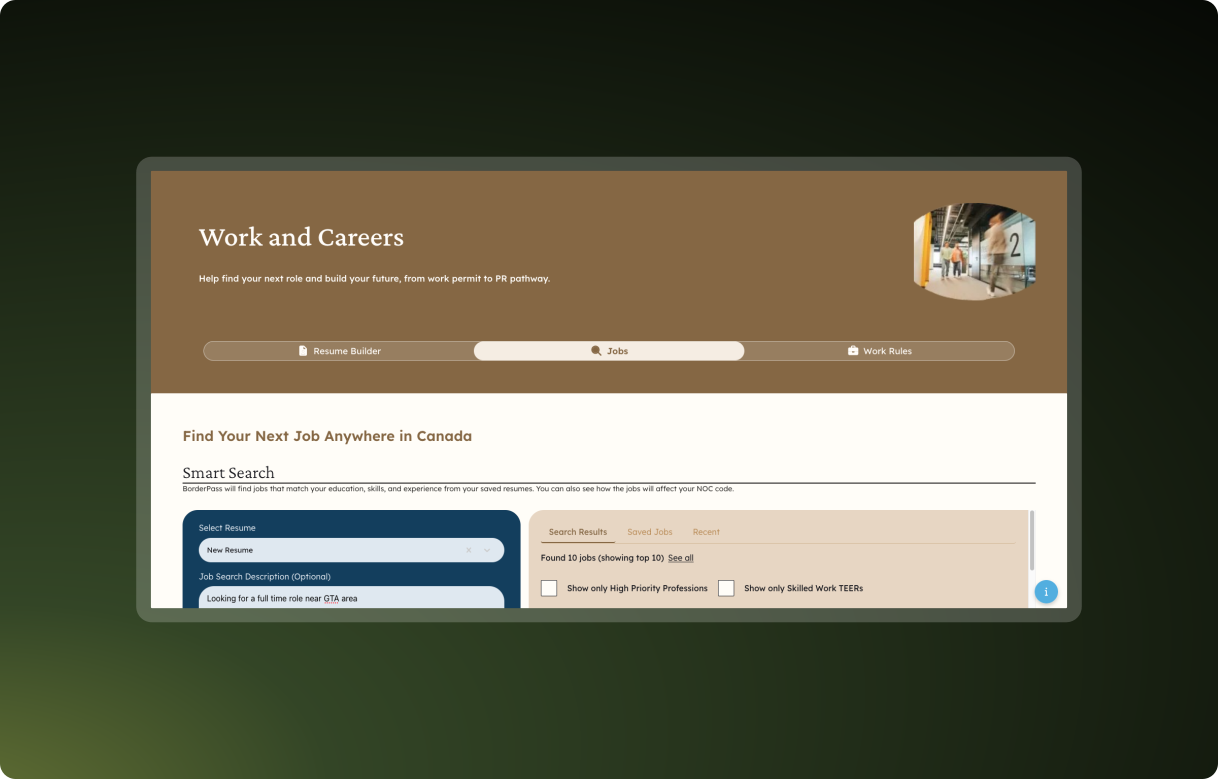Open the Recent tab

706,531
